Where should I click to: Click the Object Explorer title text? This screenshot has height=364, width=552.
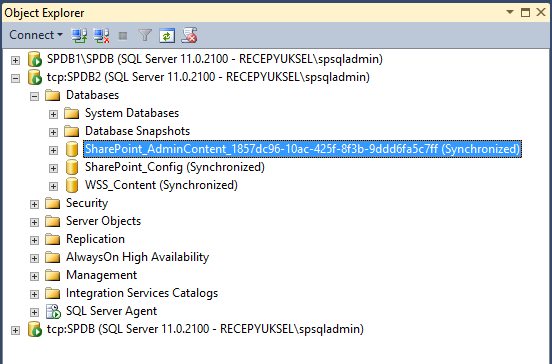tap(44, 13)
